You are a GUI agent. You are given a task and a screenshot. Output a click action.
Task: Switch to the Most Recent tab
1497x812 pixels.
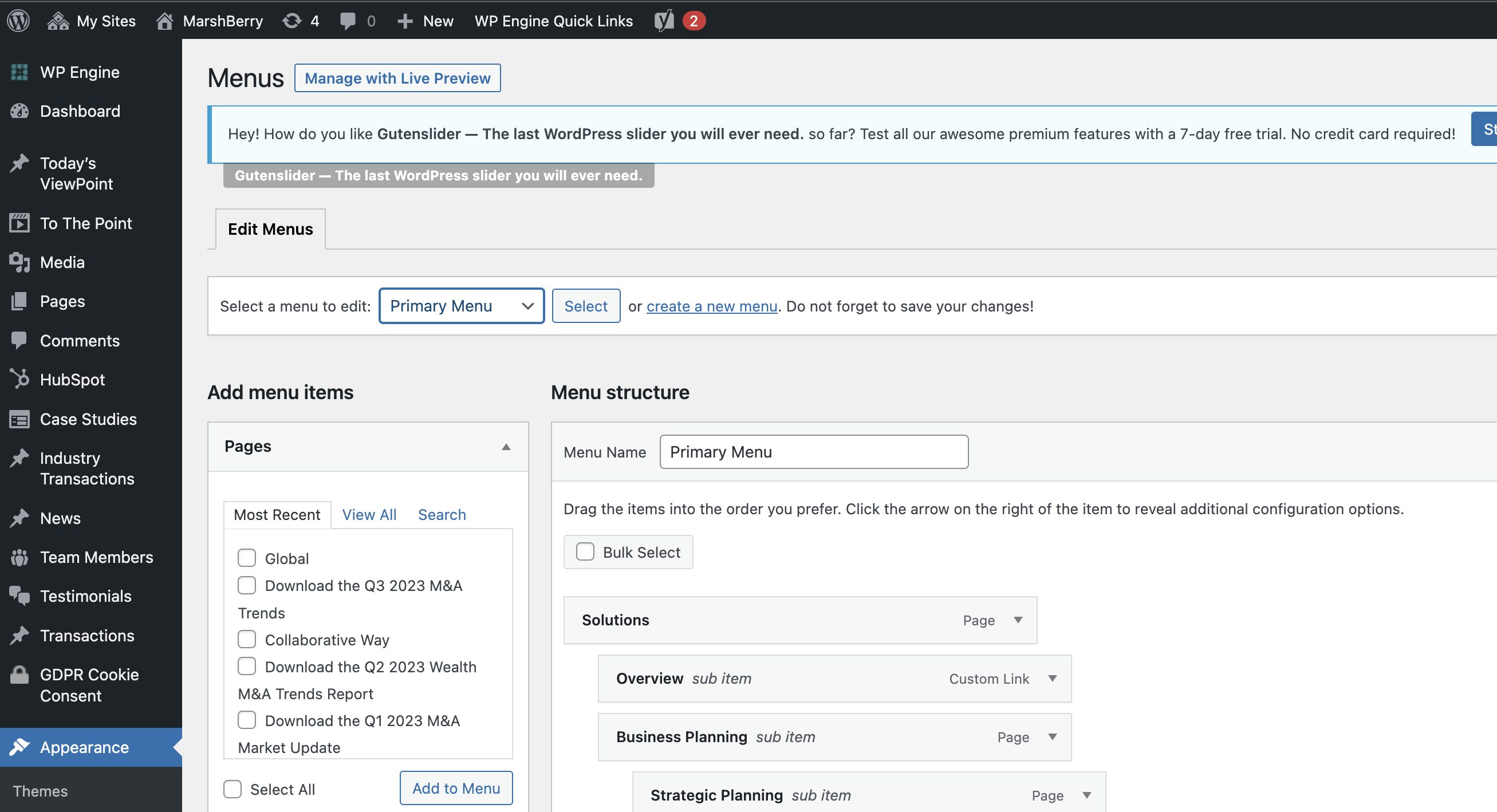(277, 515)
